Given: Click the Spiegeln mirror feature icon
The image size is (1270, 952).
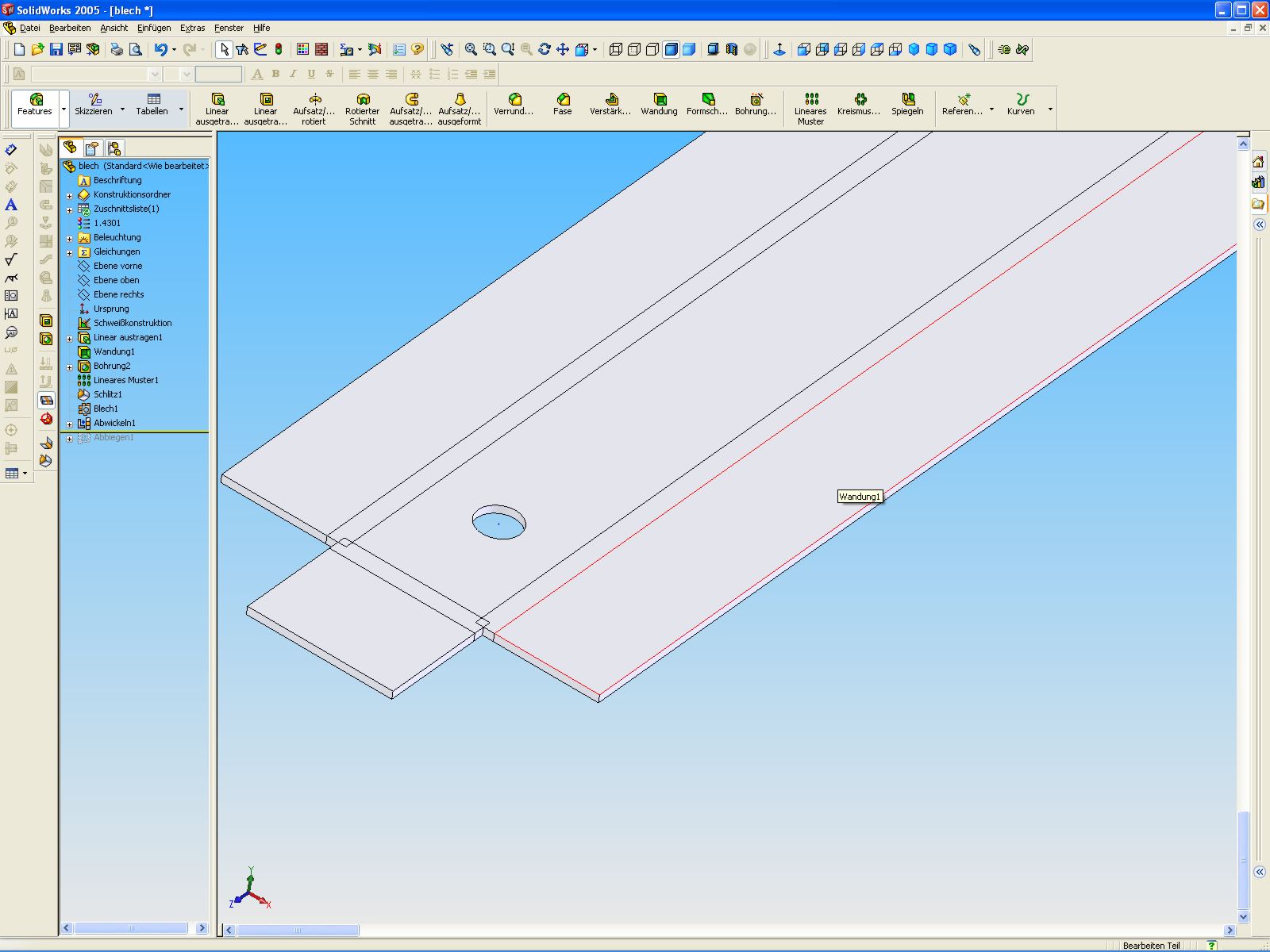Looking at the screenshot, I should [907, 104].
